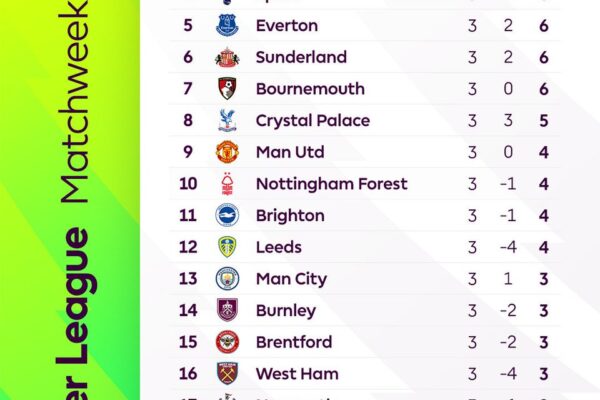
Task: Open the Everton team name
Action: tap(286, 26)
